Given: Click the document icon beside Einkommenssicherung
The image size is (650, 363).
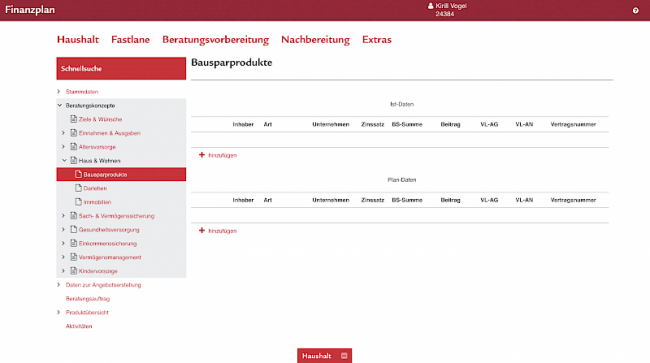Looking at the screenshot, I should coord(73,243).
